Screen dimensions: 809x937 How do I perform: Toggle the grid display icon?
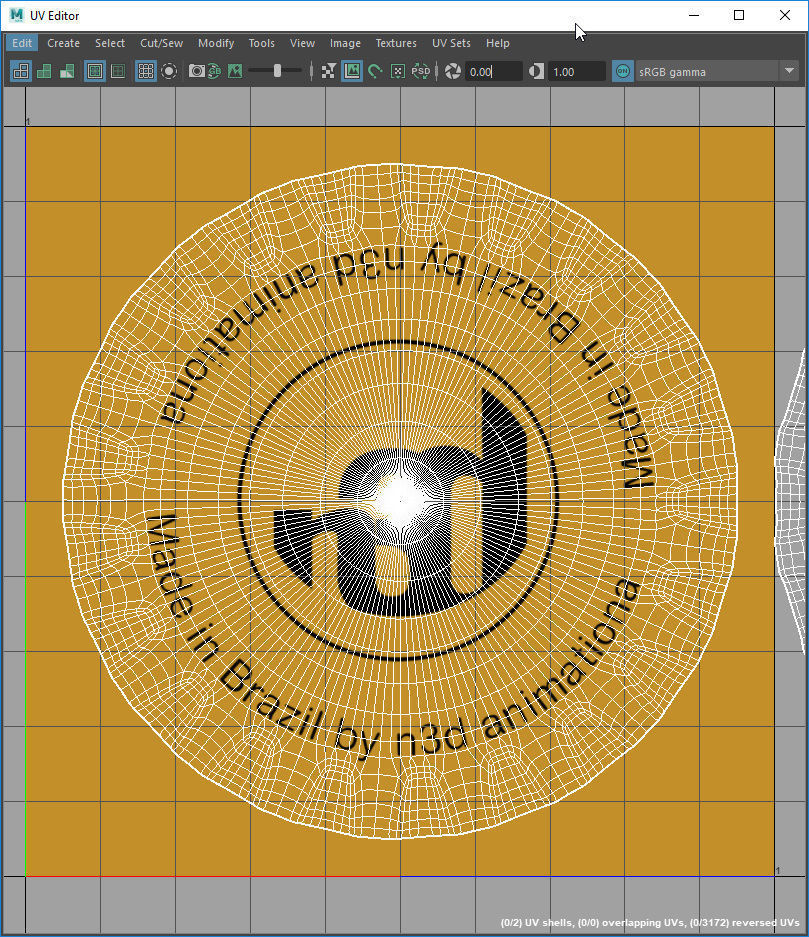pos(145,72)
